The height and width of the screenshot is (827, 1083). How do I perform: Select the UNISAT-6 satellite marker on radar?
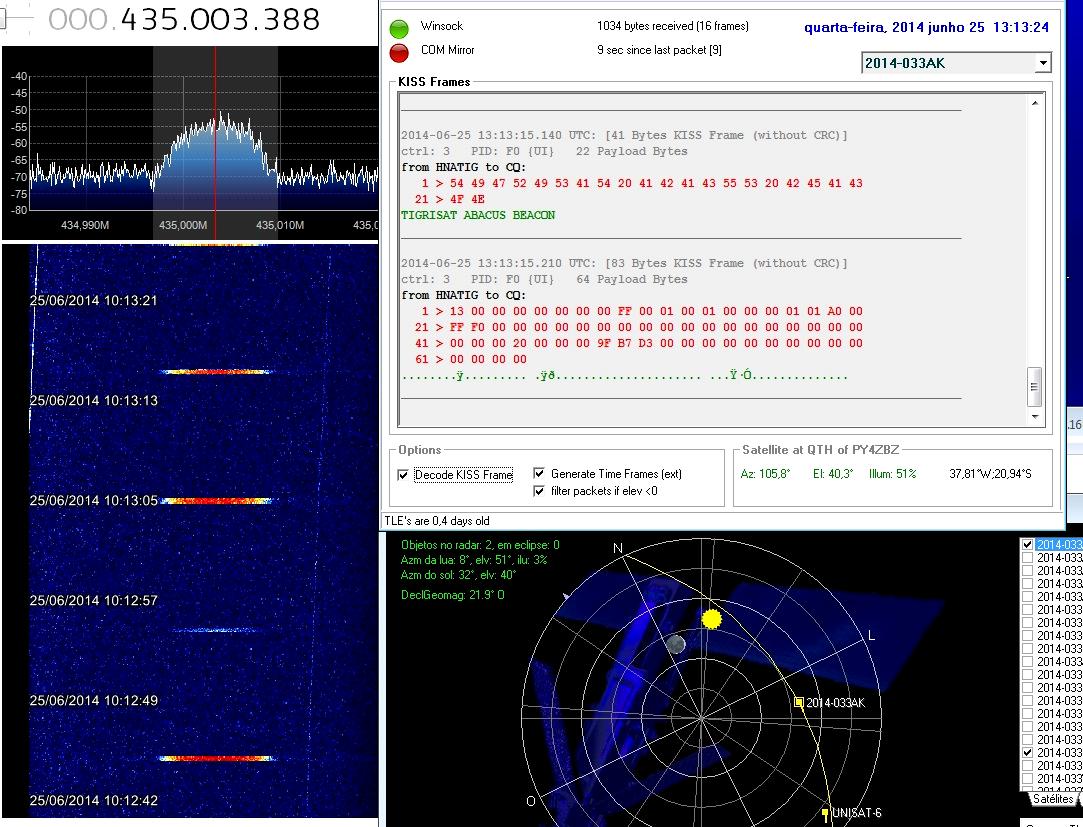point(825,812)
